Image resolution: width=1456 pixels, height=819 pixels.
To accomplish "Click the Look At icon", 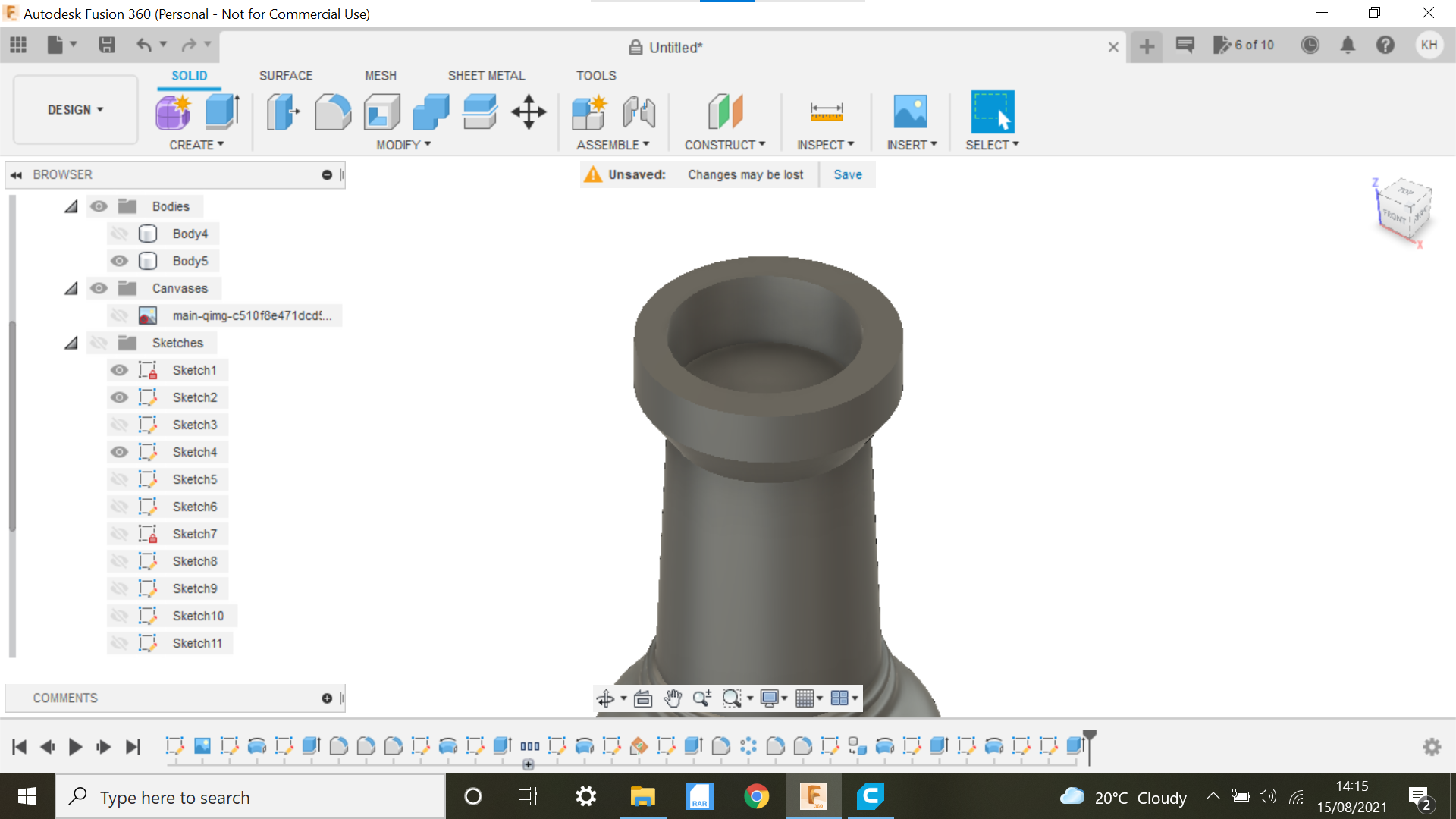I will tap(643, 698).
